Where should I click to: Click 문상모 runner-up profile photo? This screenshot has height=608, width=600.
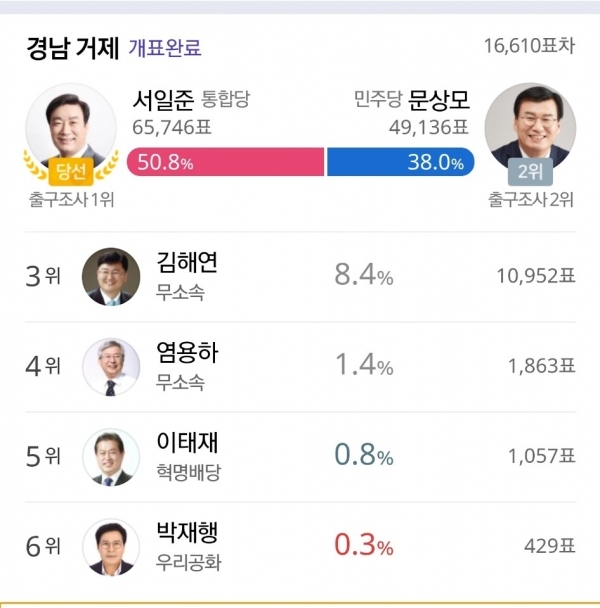tap(529, 125)
